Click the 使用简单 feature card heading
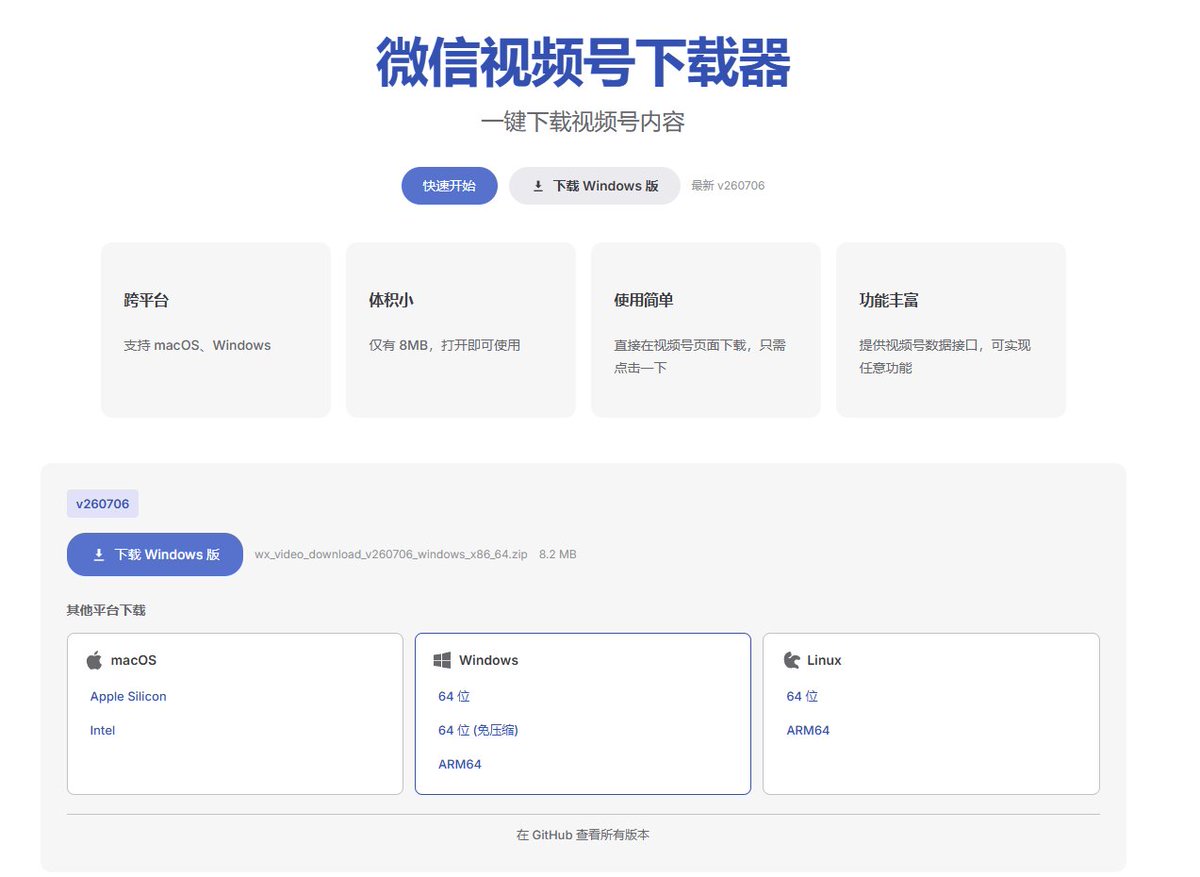 [644, 300]
